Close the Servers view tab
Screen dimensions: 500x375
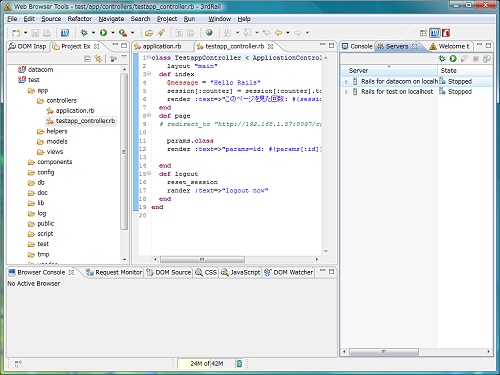415,46
